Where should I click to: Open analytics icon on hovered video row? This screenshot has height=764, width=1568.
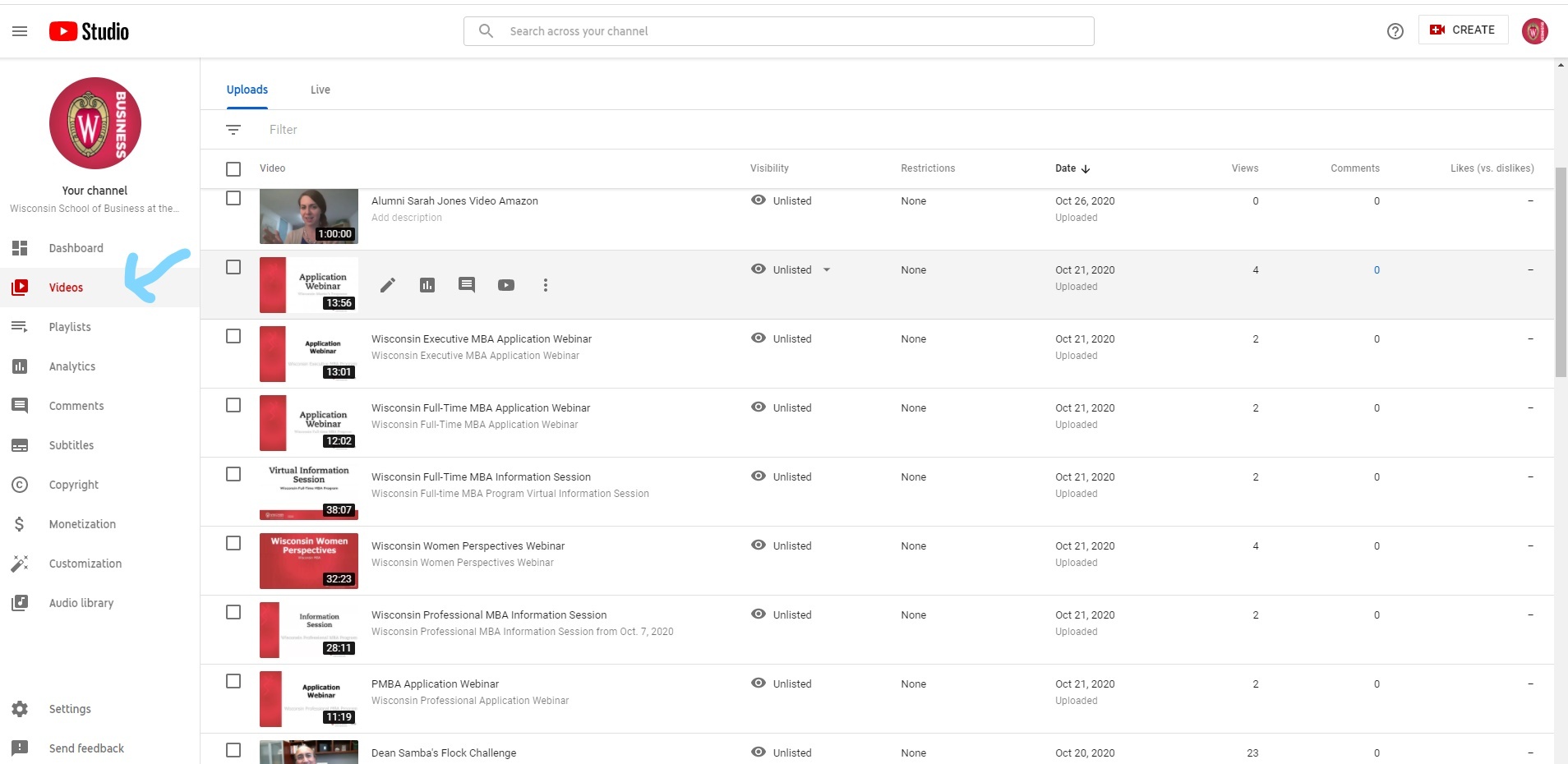click(x=427, y=285)
